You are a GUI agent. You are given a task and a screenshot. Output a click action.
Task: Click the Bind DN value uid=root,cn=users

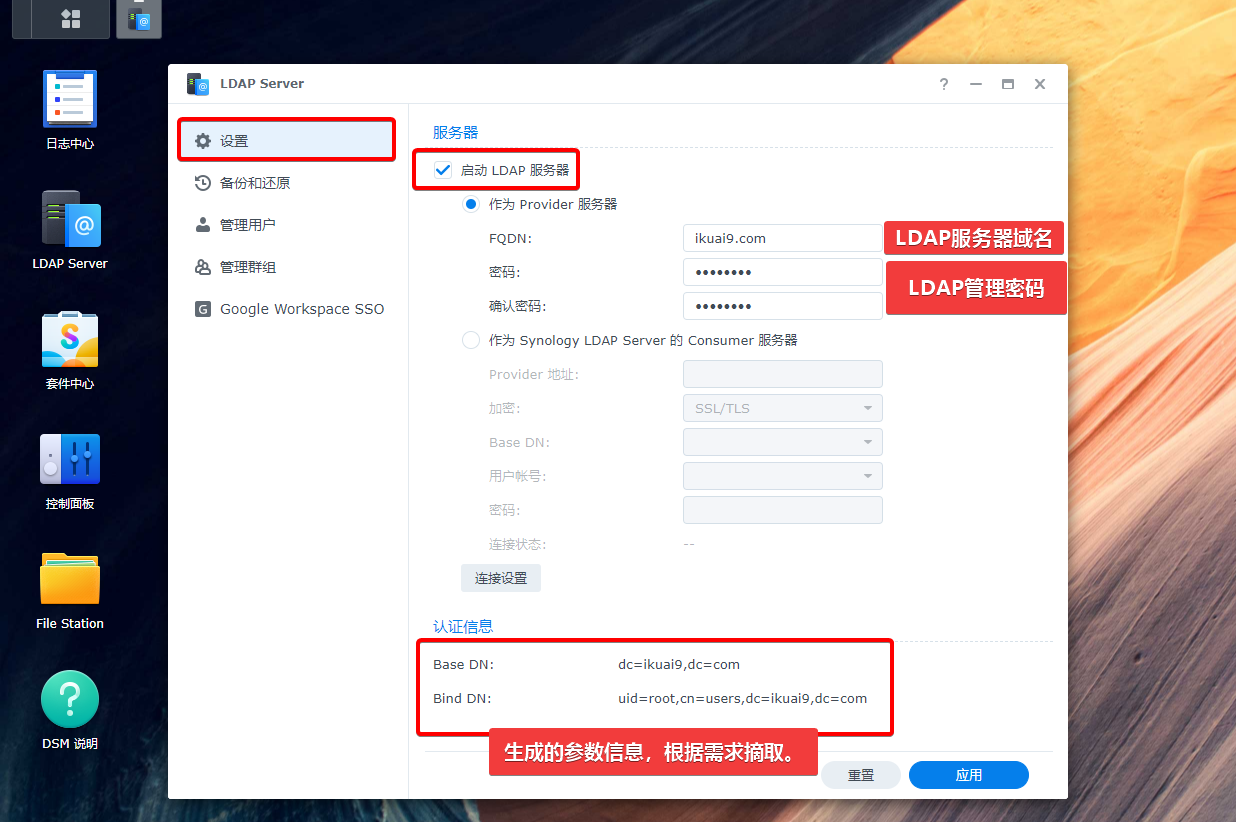[743, 698]
